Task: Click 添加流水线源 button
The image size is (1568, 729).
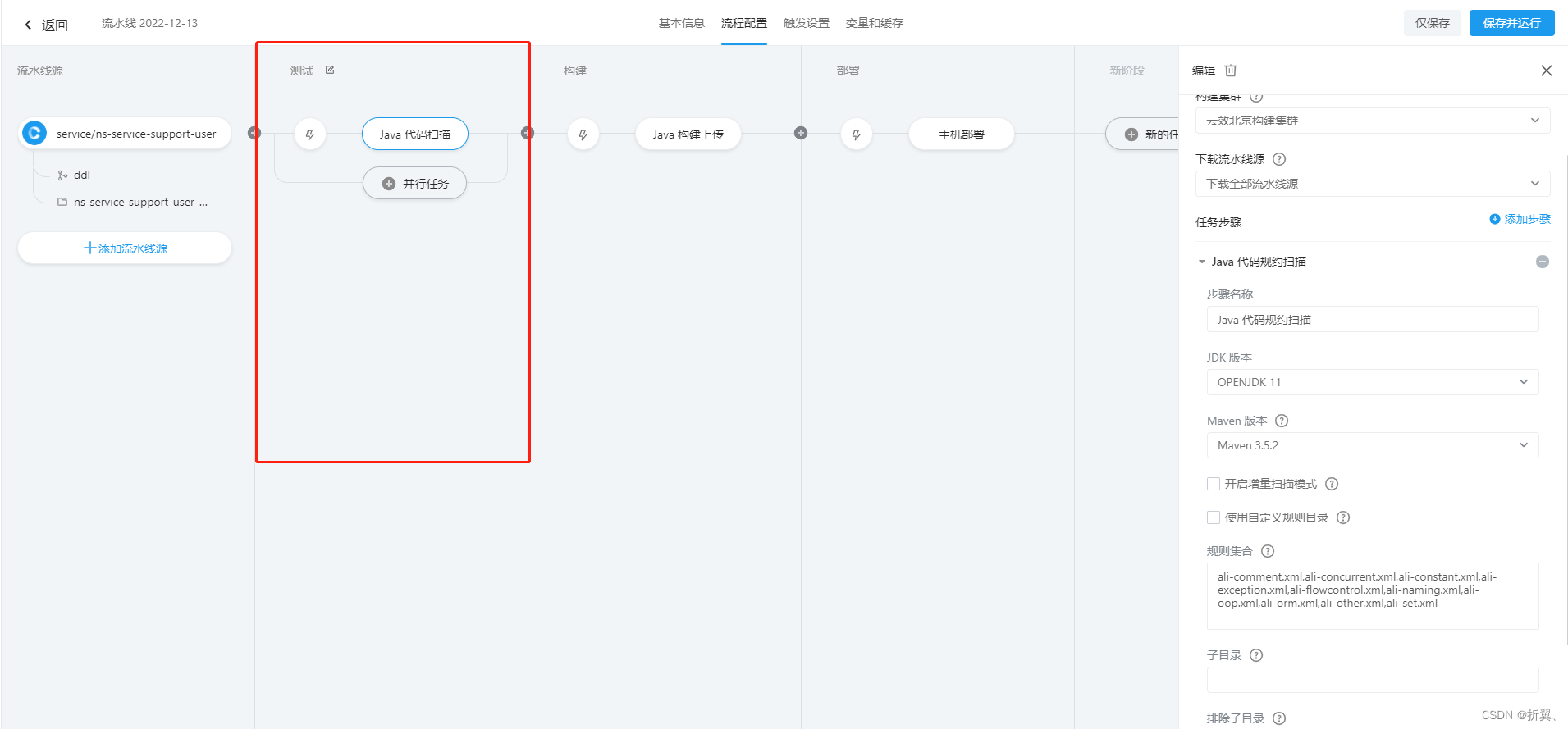Action: pyautogui.click(x=125, y=248)
